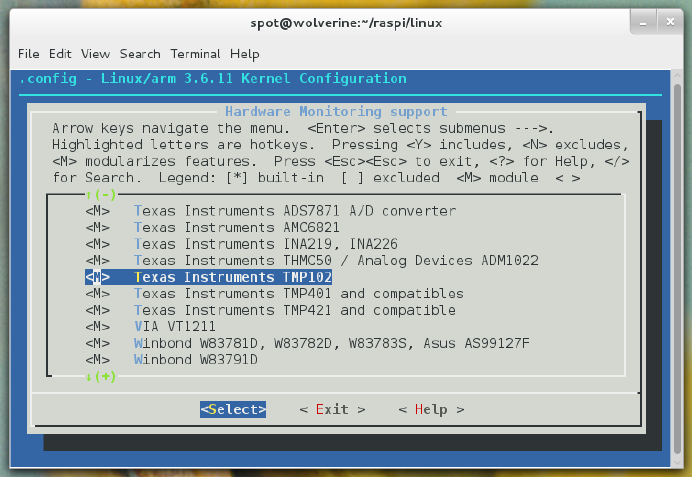Toggle <M> for Texas Instruments AMC6821
The width and height of the screenshot is (692, 477).
(98, 228)
